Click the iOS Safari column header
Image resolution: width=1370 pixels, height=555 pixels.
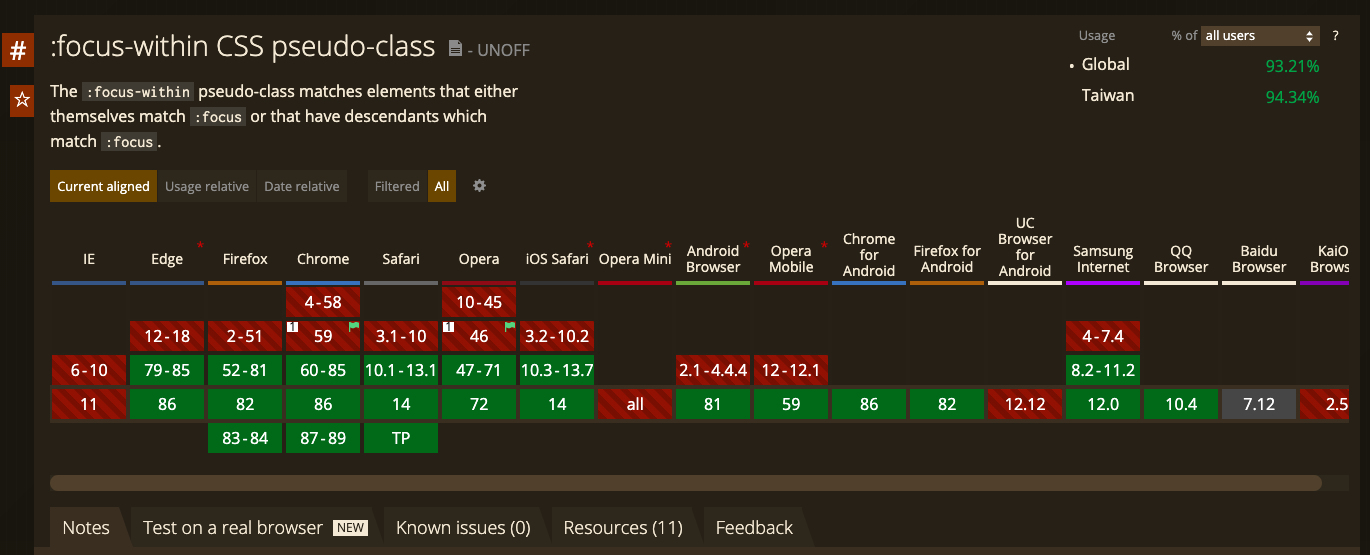coord(557,259)
